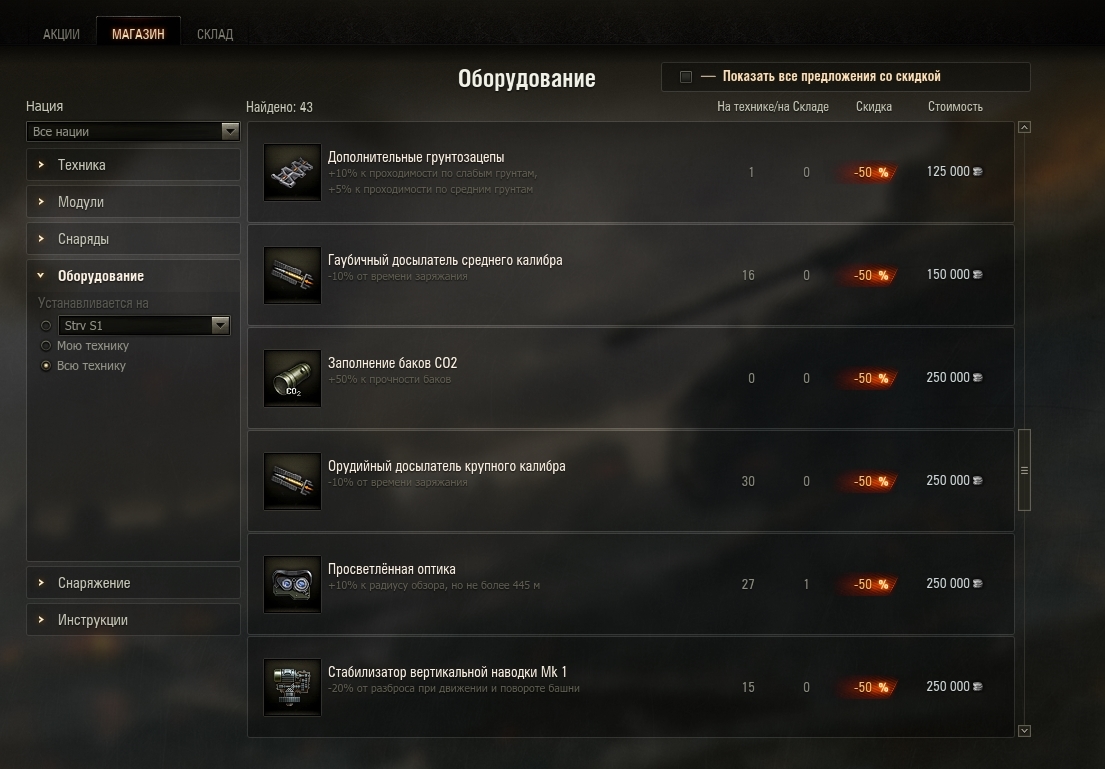Expand the Снаряды category
1105x769 pixels.
click(x=133, y=239)
